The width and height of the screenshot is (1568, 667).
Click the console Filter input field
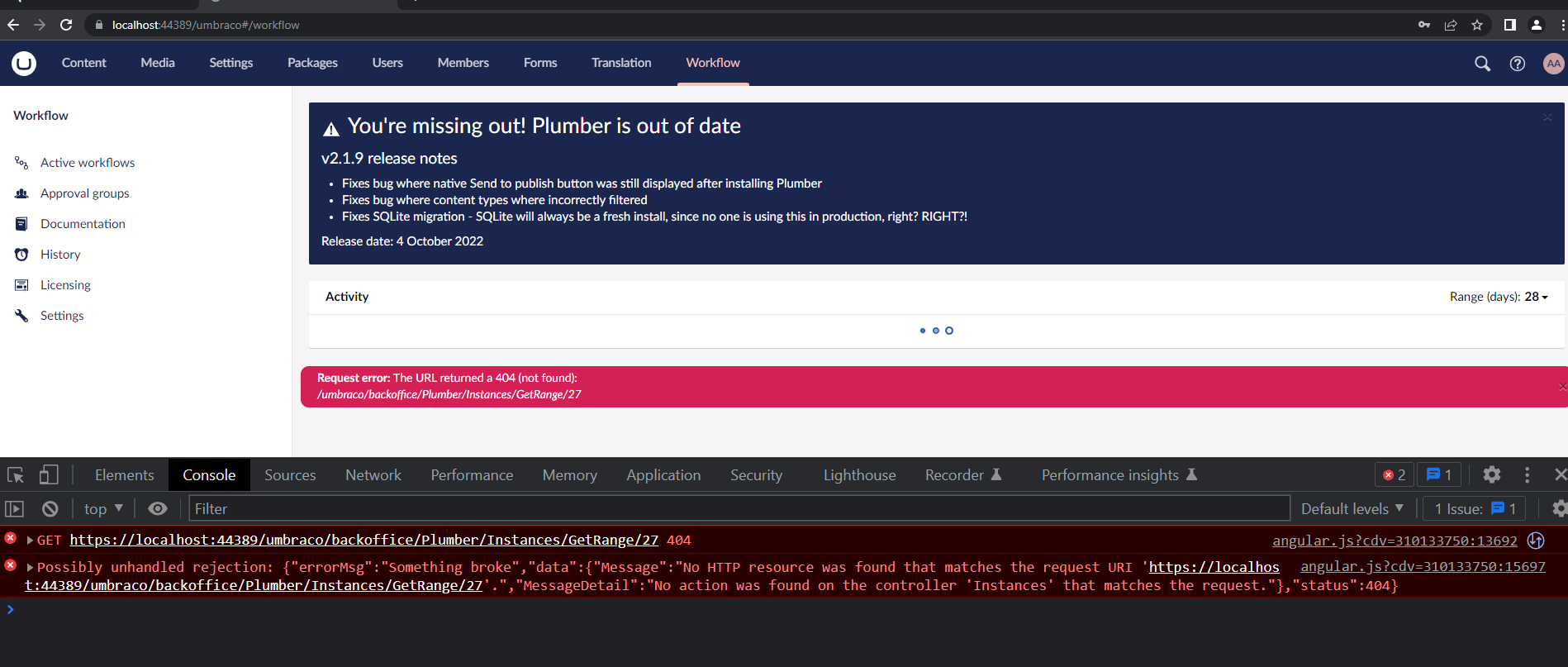click(739, 509)
